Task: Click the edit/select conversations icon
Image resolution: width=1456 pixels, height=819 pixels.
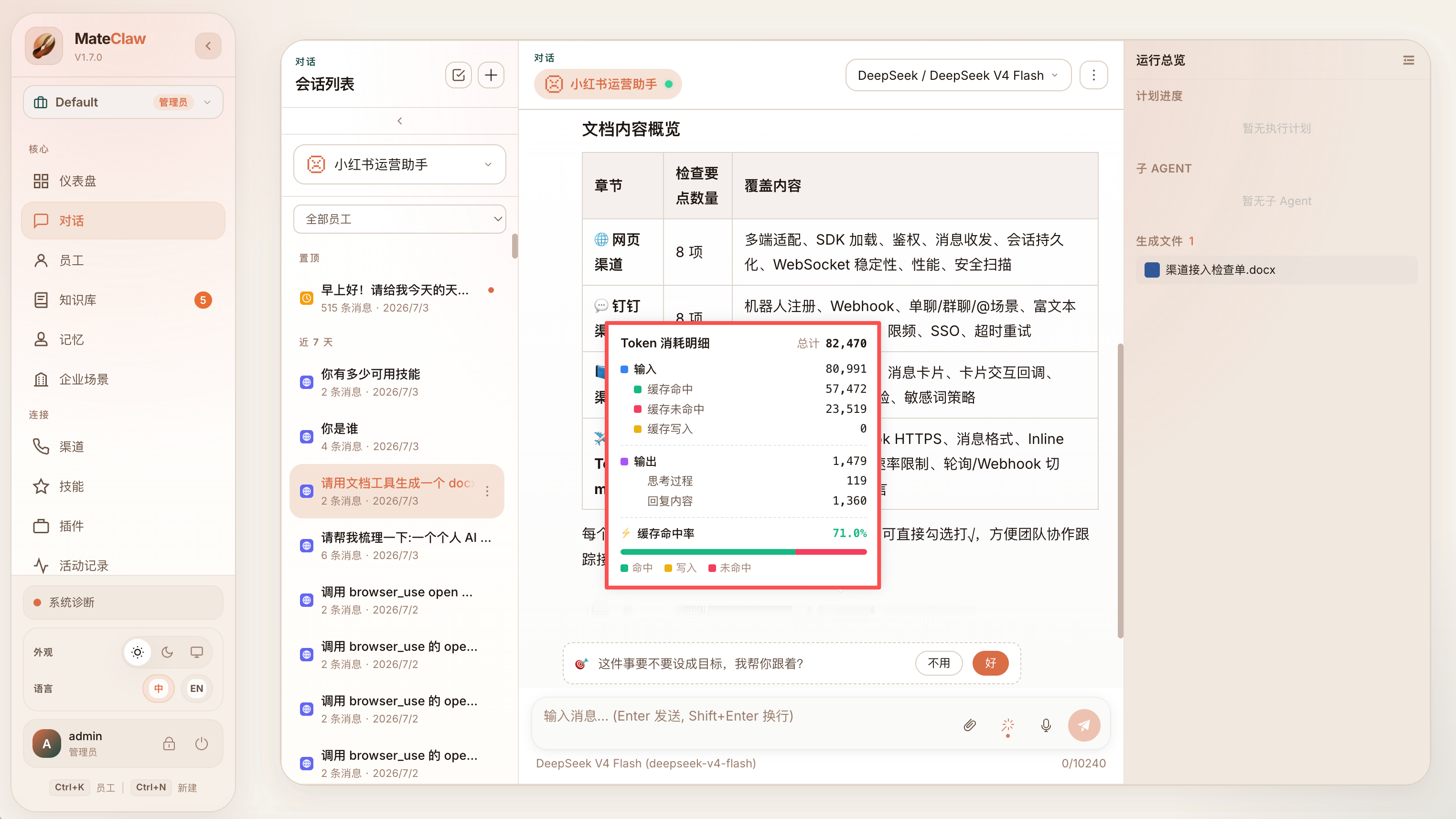Action: click(x=459, y=75)
